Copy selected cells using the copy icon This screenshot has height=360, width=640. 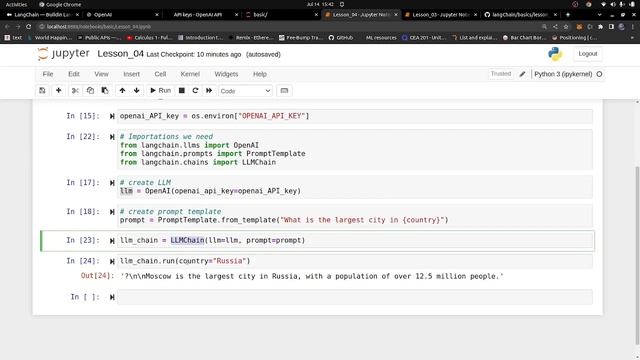click(x=90, y=91)
